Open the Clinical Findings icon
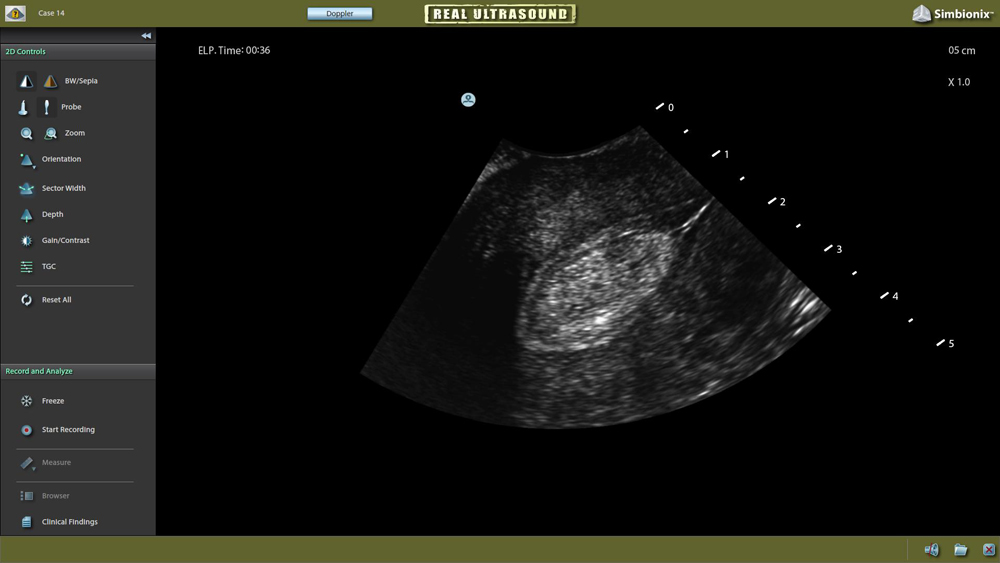Viewport: 1000px width, 563px height. point(26,522)
